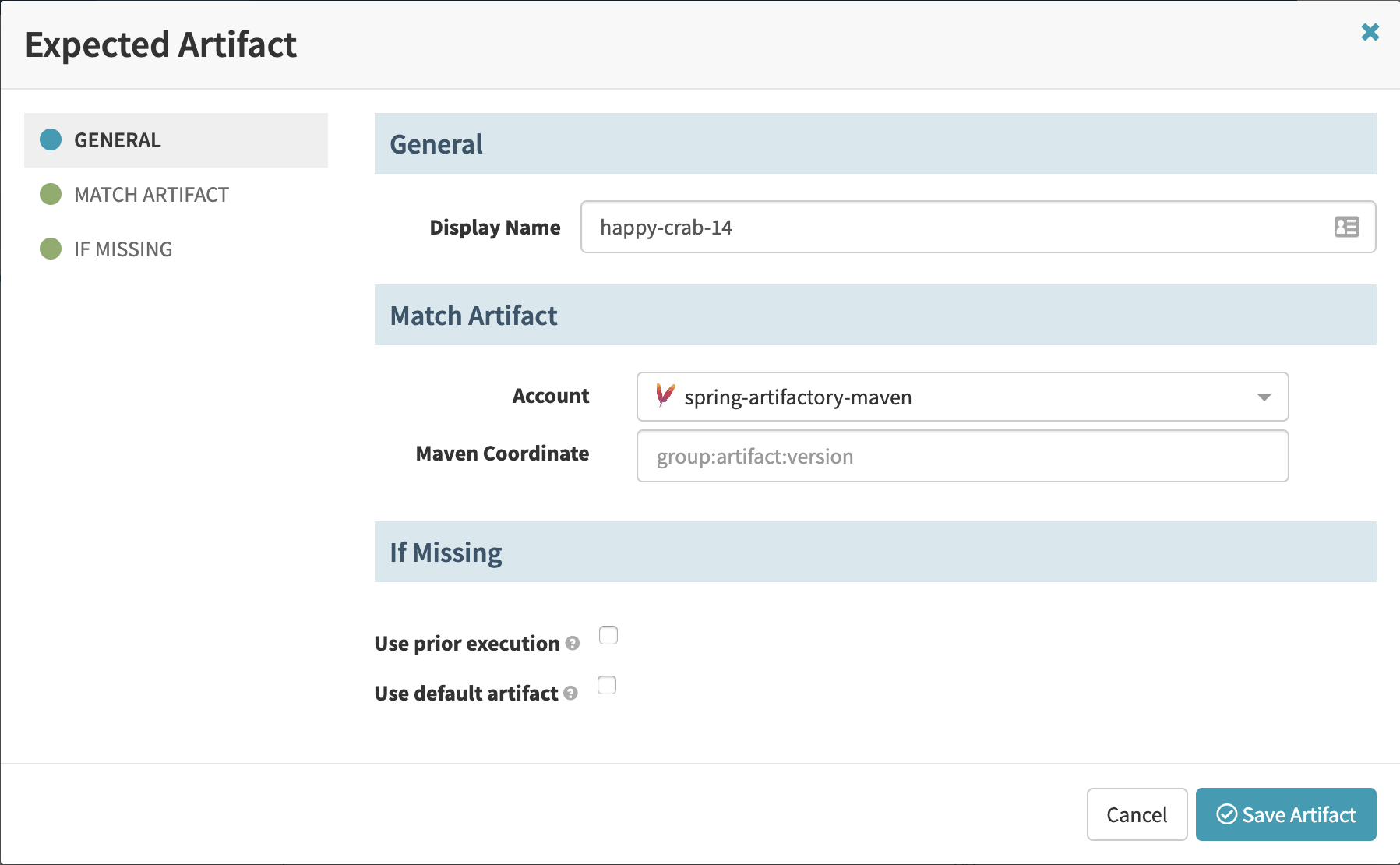Click the green dot beside MATCH ARTIFACT
Viewport: 1400px width, 865px height.
(51, 194)
